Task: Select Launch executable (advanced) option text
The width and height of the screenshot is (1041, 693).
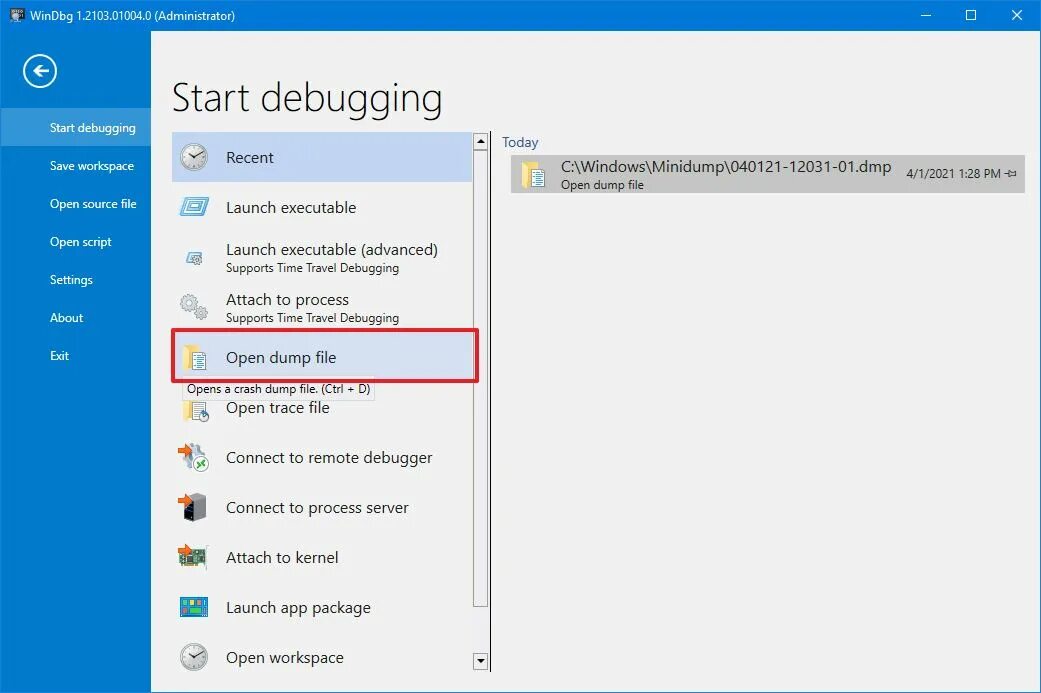Action: [x=332, y=250]
